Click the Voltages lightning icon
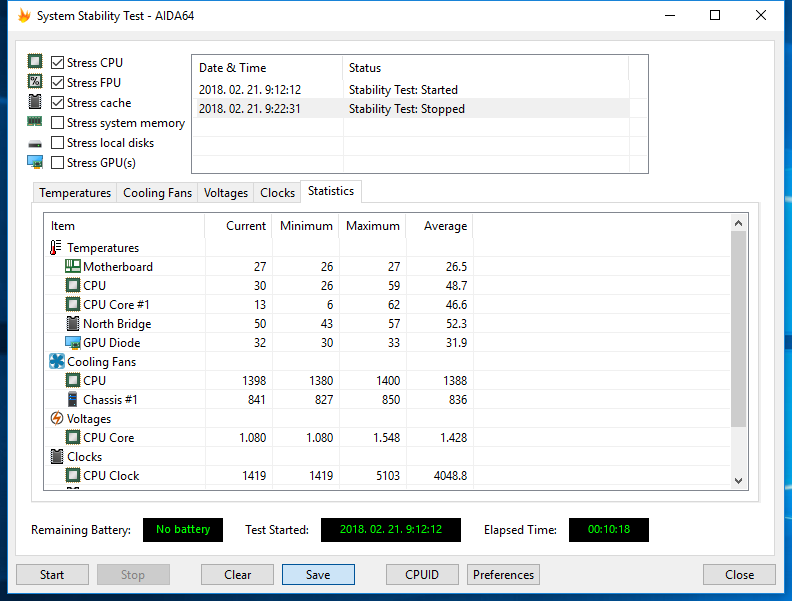This screenshot has width=792, height=601. (57, 418)
